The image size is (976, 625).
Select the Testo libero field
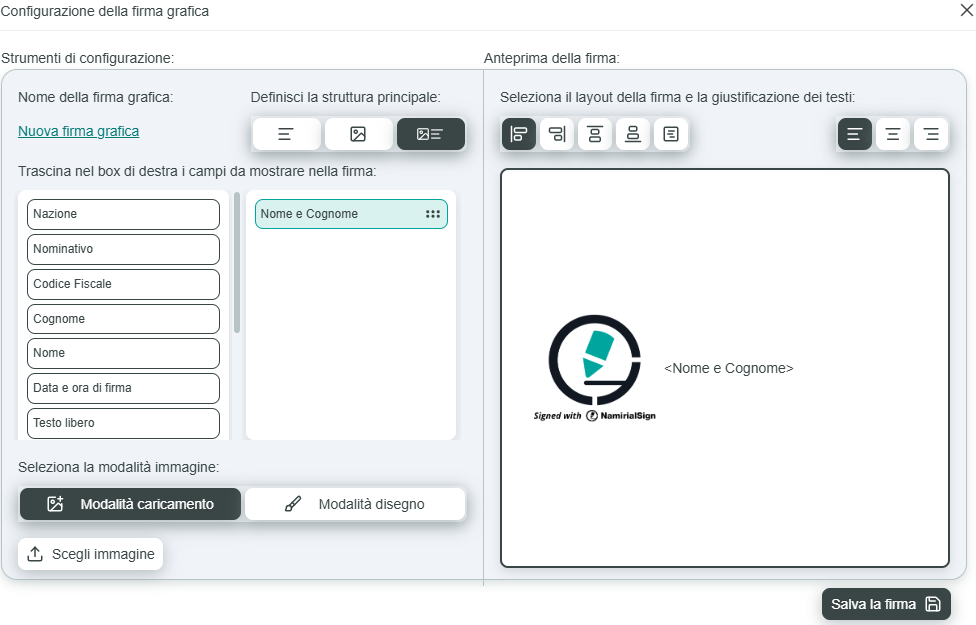pyautogui.click(x=123, y=423)
